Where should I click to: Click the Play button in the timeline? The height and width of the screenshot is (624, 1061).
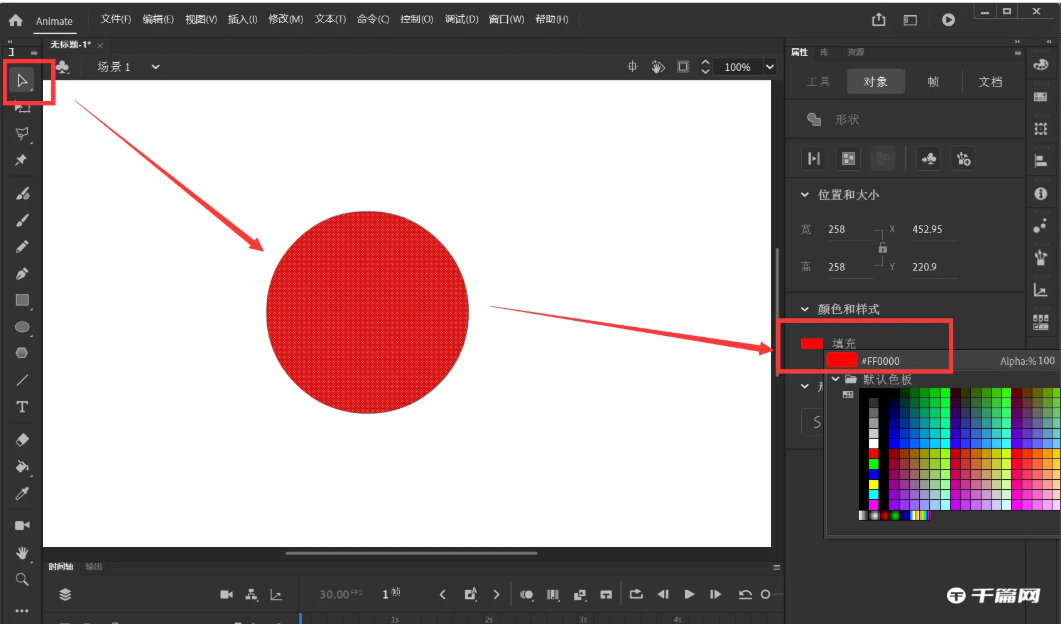[689, 594]
